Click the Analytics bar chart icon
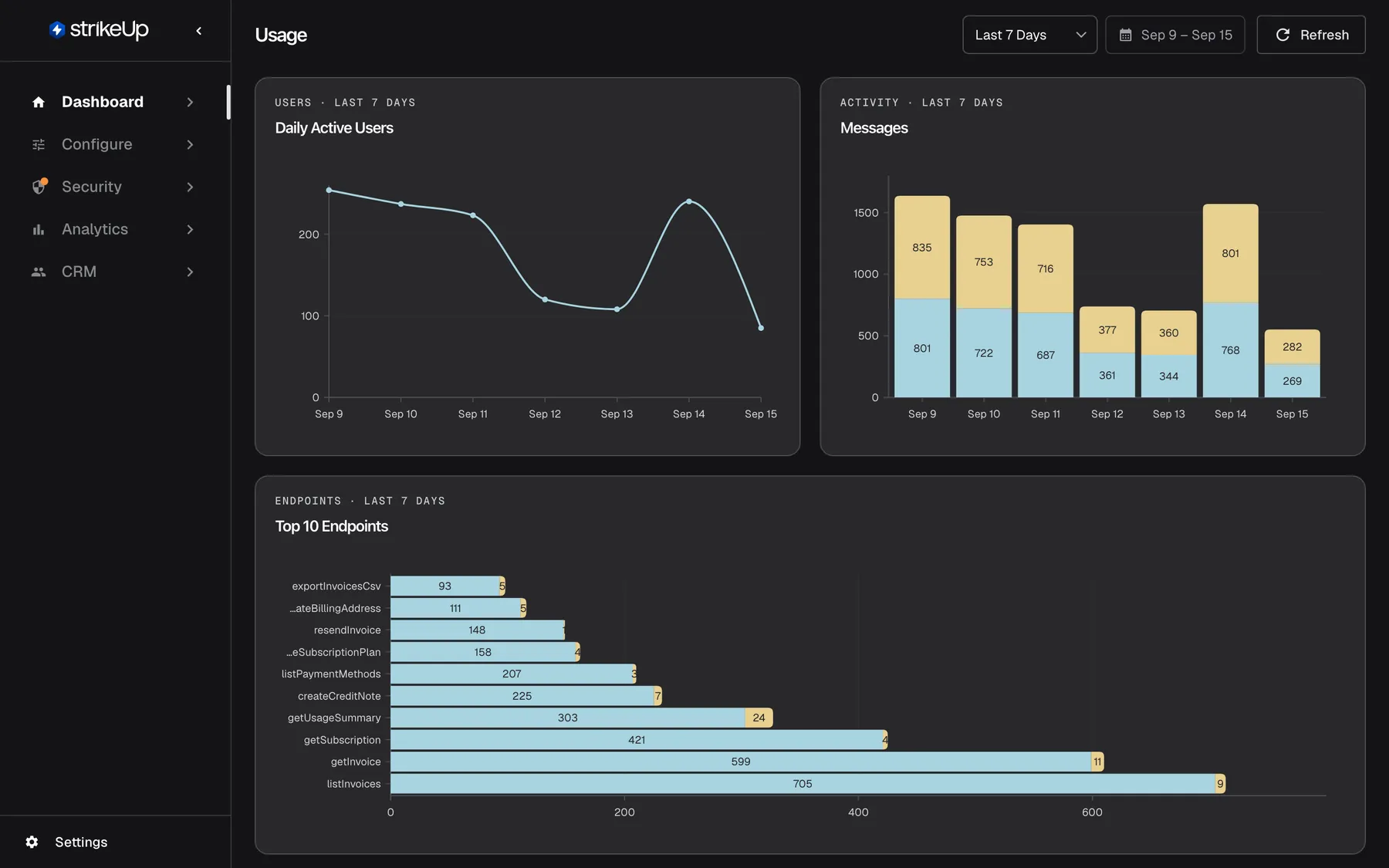1389x868 pixels. point(39,229)
